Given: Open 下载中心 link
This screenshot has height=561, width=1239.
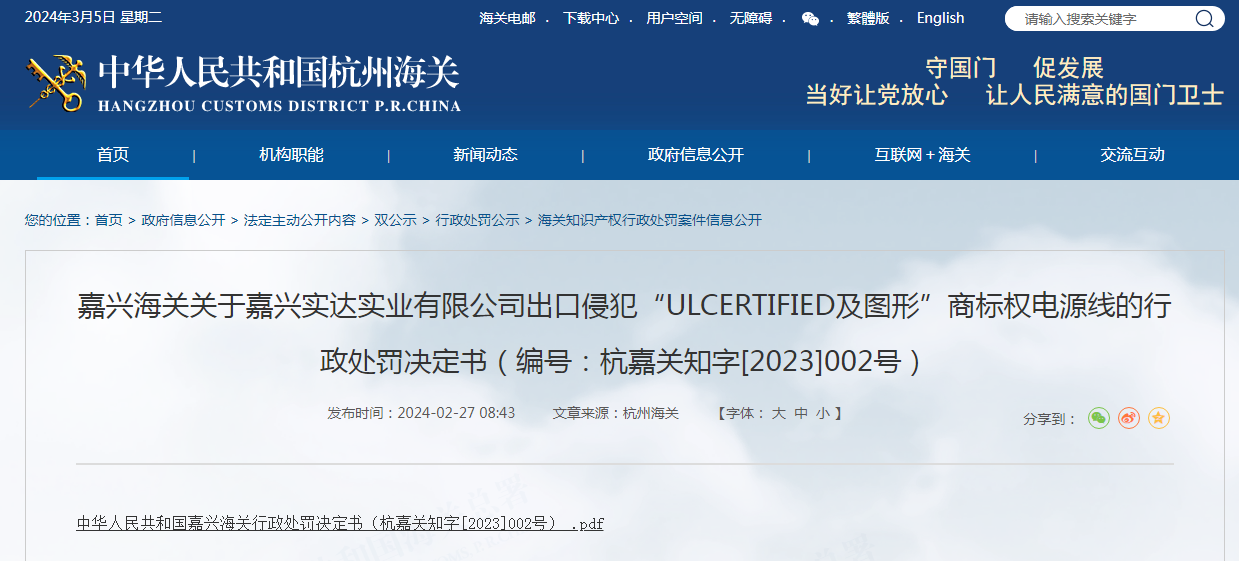Looking at the screenshot, I should 590,18.
